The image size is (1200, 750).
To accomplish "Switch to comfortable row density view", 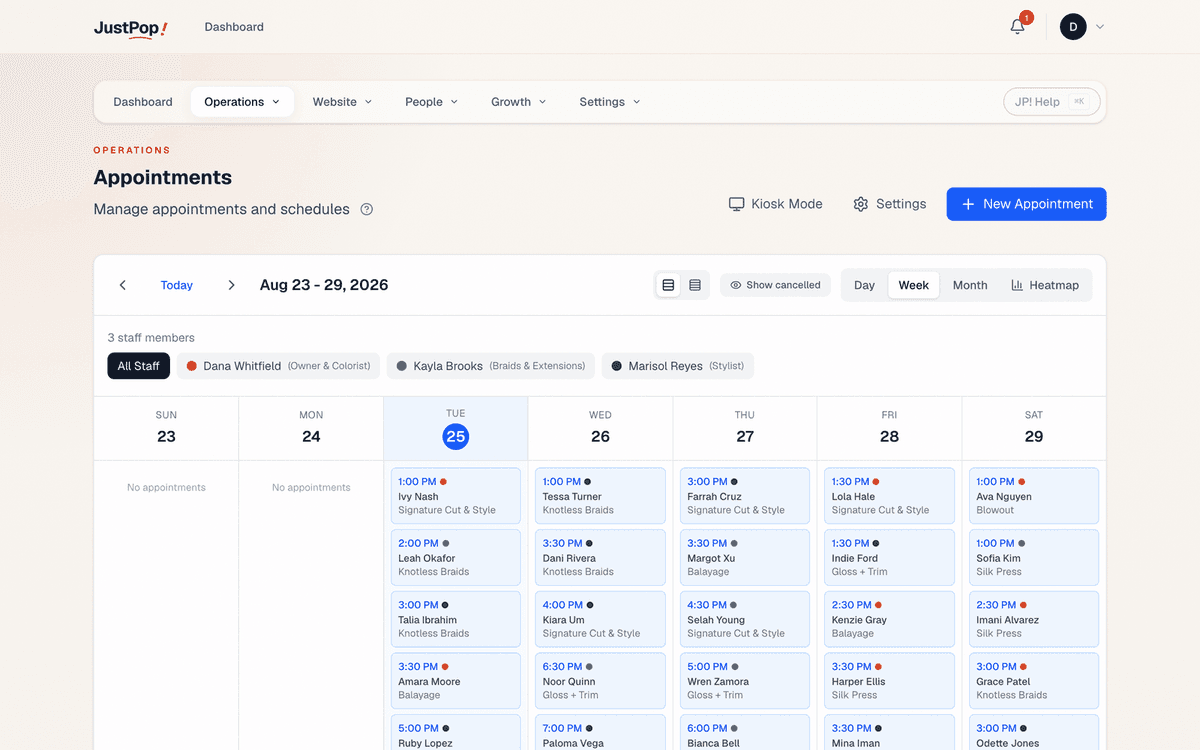I will (668, 285).
